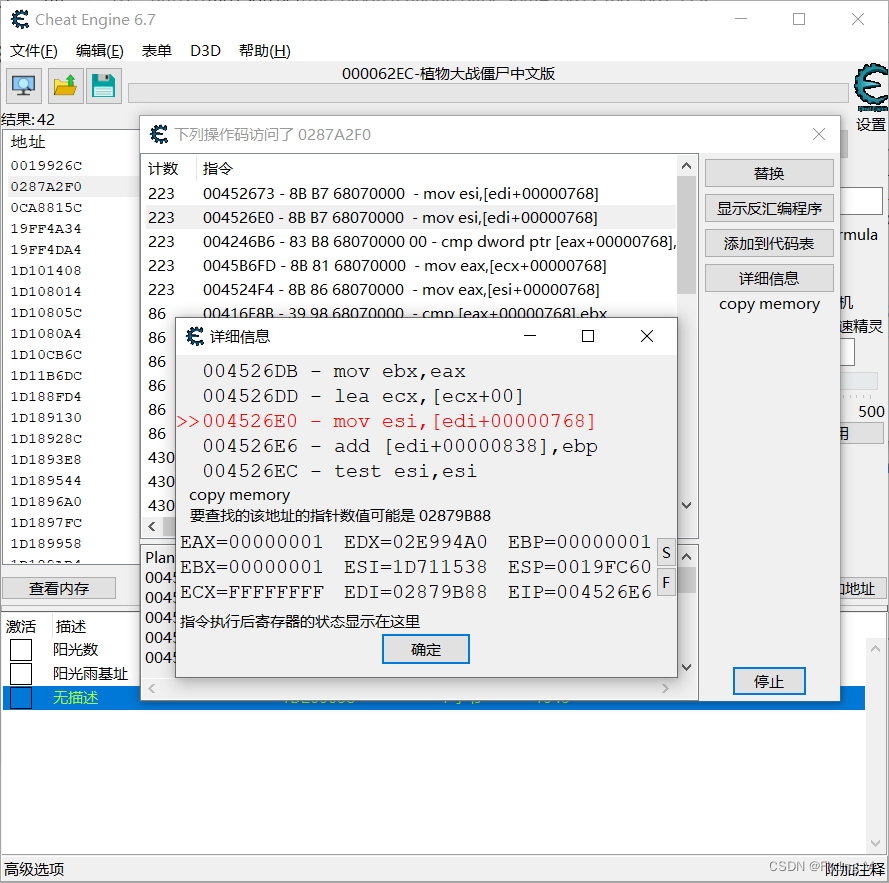Open the 文件(F) menu

[33, 51]
